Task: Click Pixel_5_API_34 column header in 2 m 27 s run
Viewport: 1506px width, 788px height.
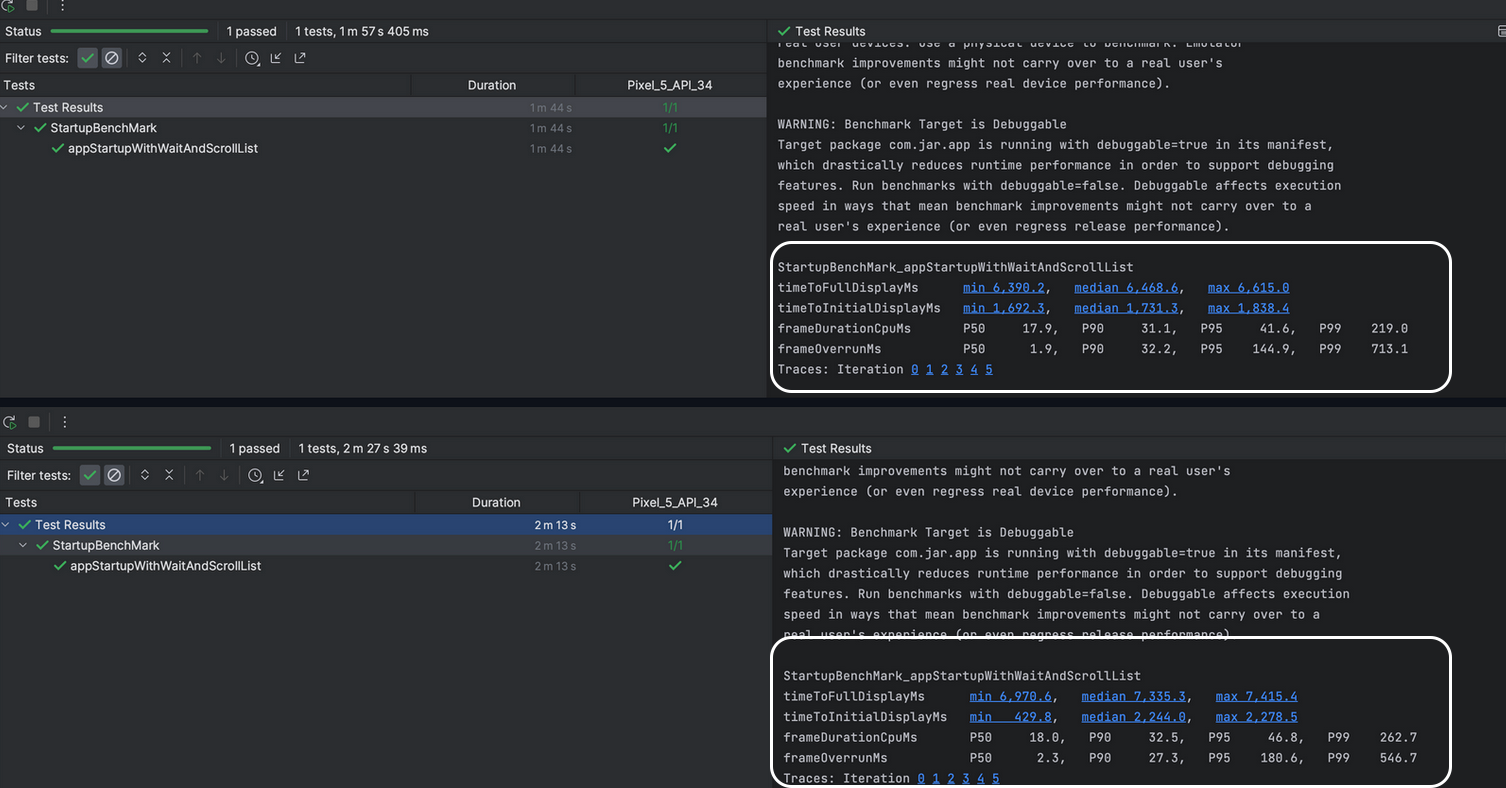Action: click(675, 502)
